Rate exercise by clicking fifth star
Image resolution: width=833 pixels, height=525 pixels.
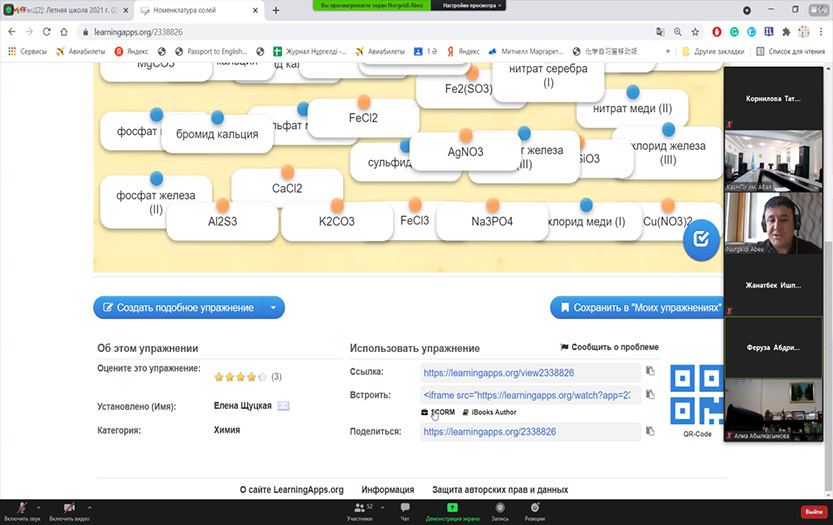tap(262, 377)
